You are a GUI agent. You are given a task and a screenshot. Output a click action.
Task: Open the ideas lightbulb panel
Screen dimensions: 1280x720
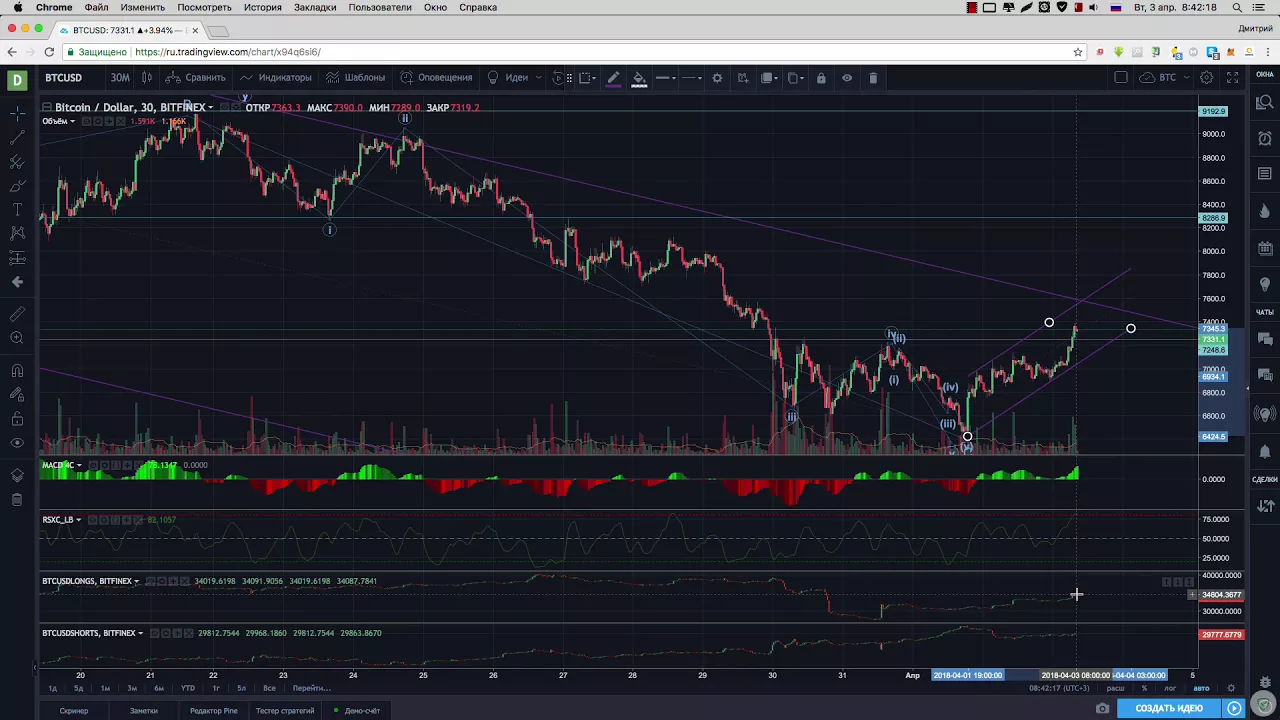[1265, 285]
